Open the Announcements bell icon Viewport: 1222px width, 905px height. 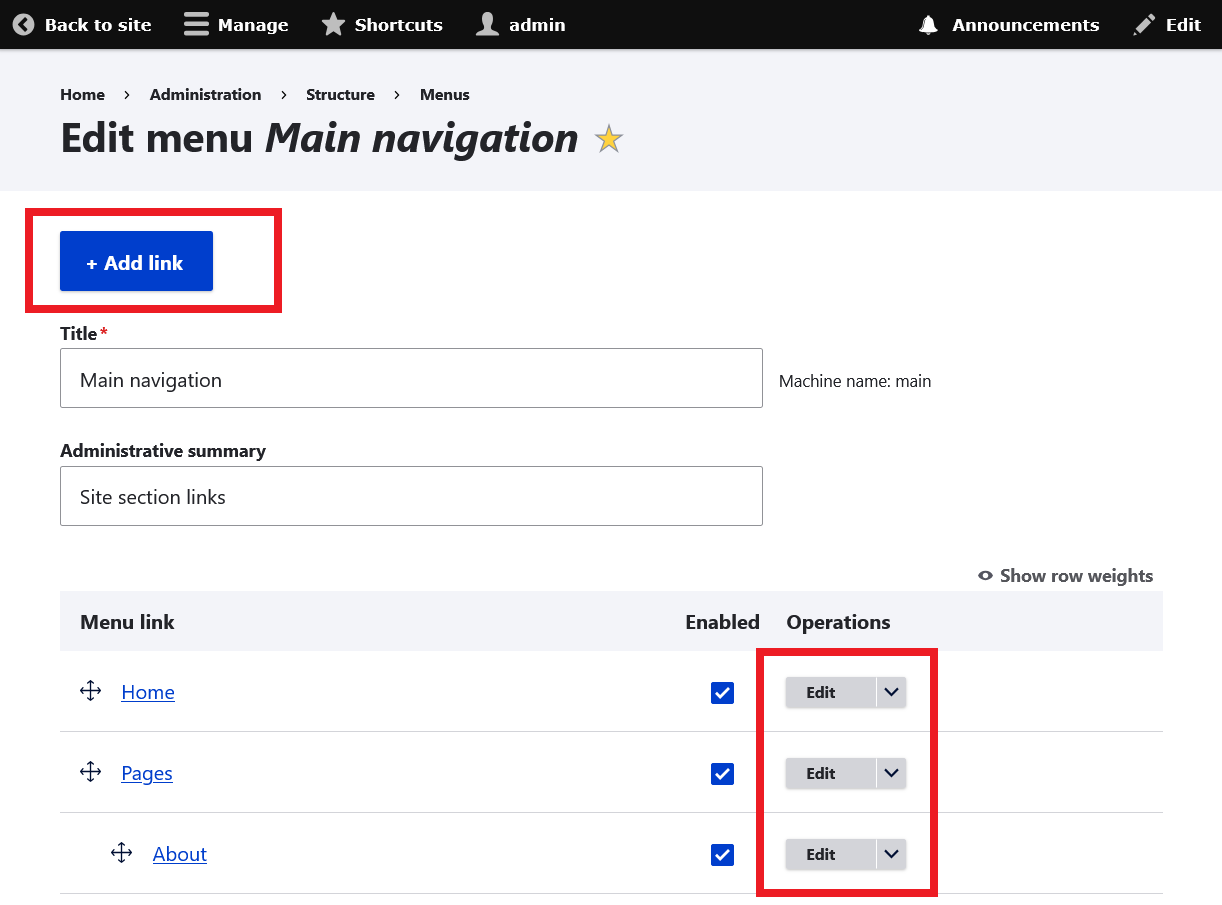[x=927, y=24]
